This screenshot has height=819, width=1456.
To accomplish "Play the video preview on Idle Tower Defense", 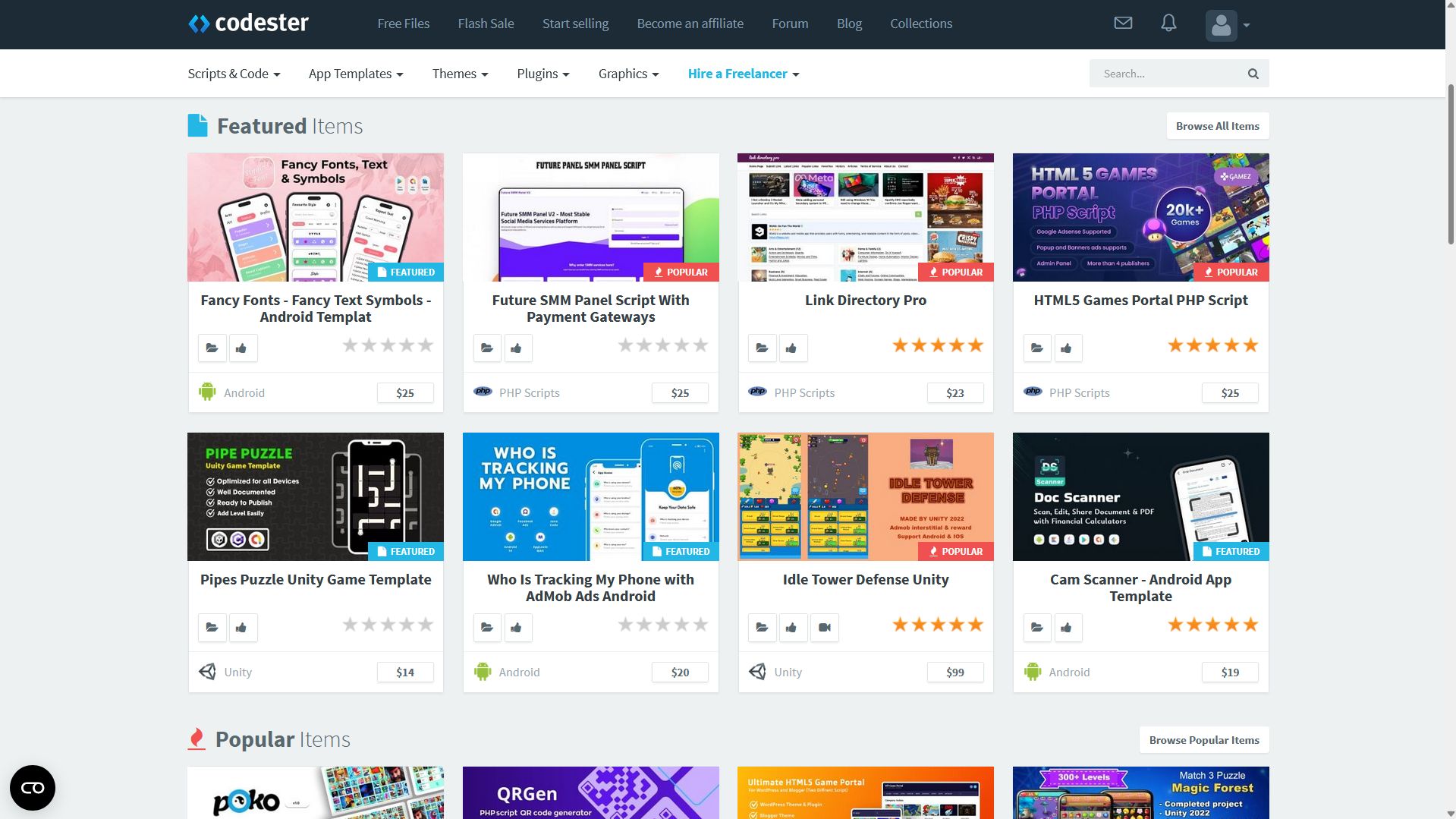I will click(825, 627).
